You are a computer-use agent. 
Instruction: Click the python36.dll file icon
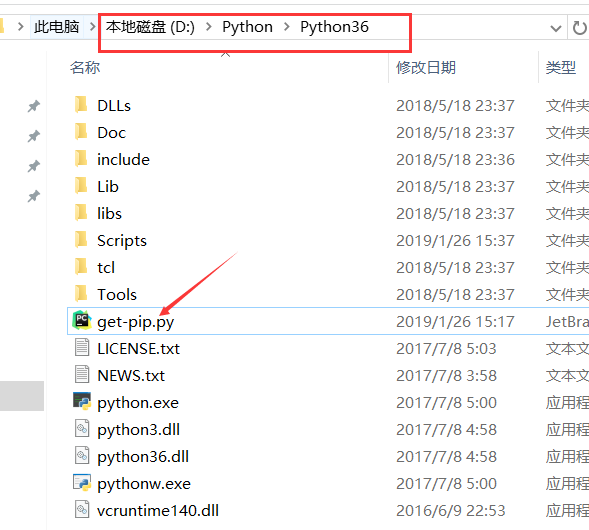[82, 456]
